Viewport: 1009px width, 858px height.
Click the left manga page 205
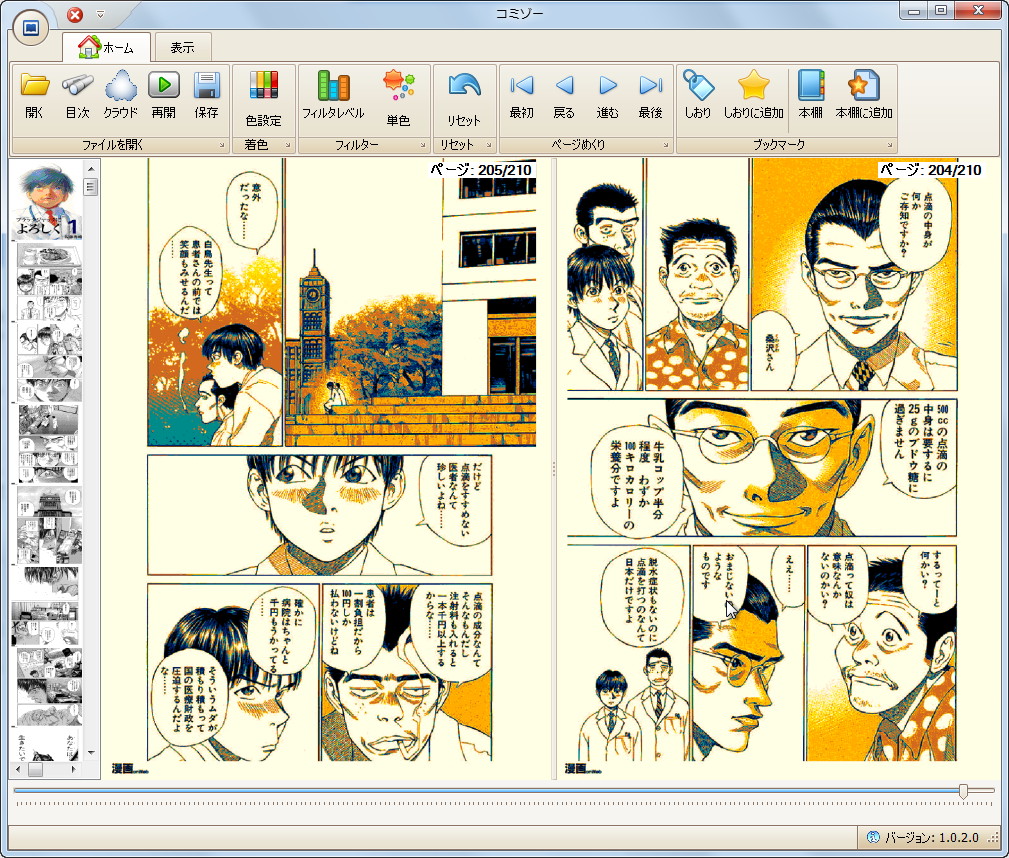[328, 469]
